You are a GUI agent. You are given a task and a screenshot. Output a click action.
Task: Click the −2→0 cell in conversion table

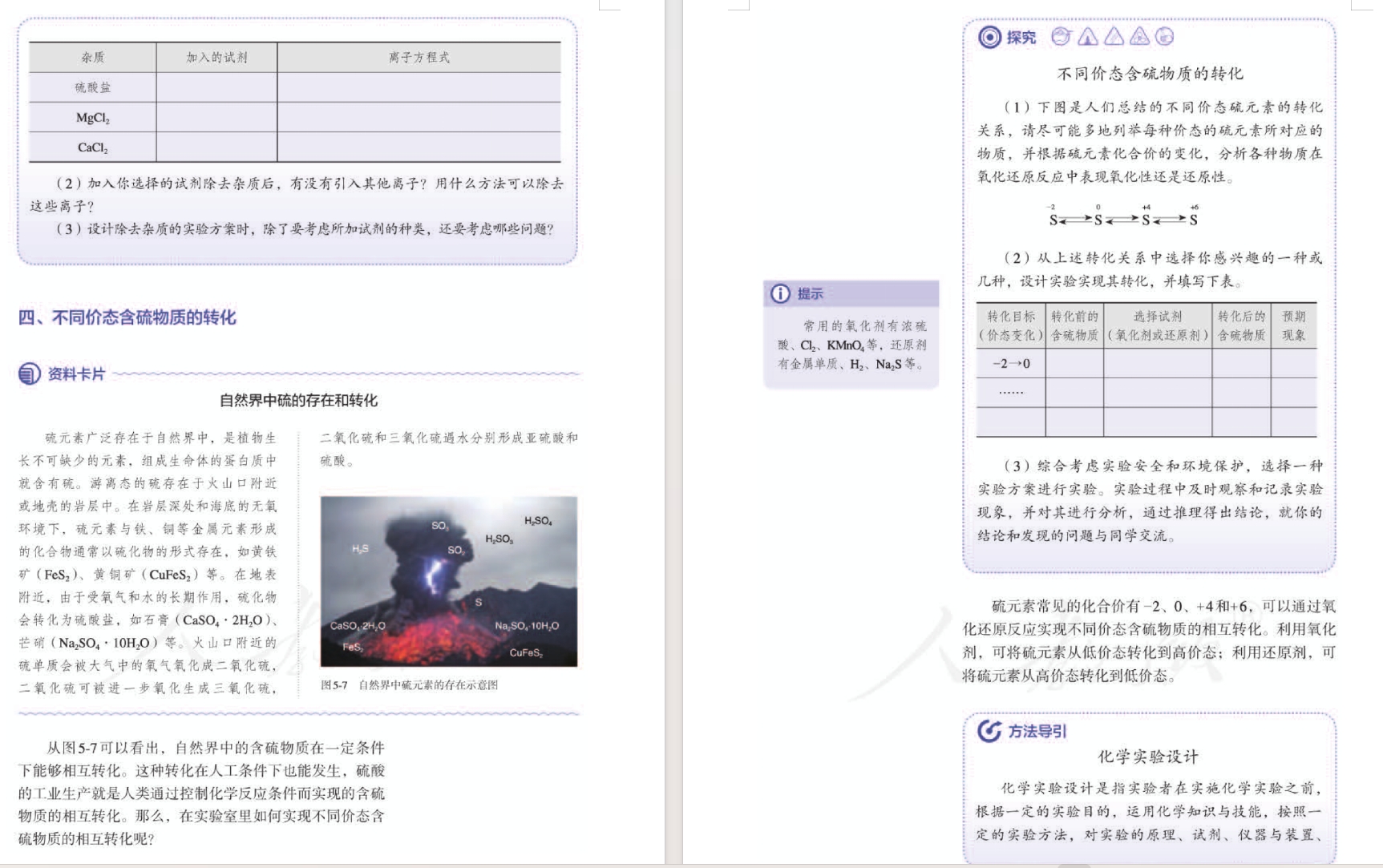1010,364
